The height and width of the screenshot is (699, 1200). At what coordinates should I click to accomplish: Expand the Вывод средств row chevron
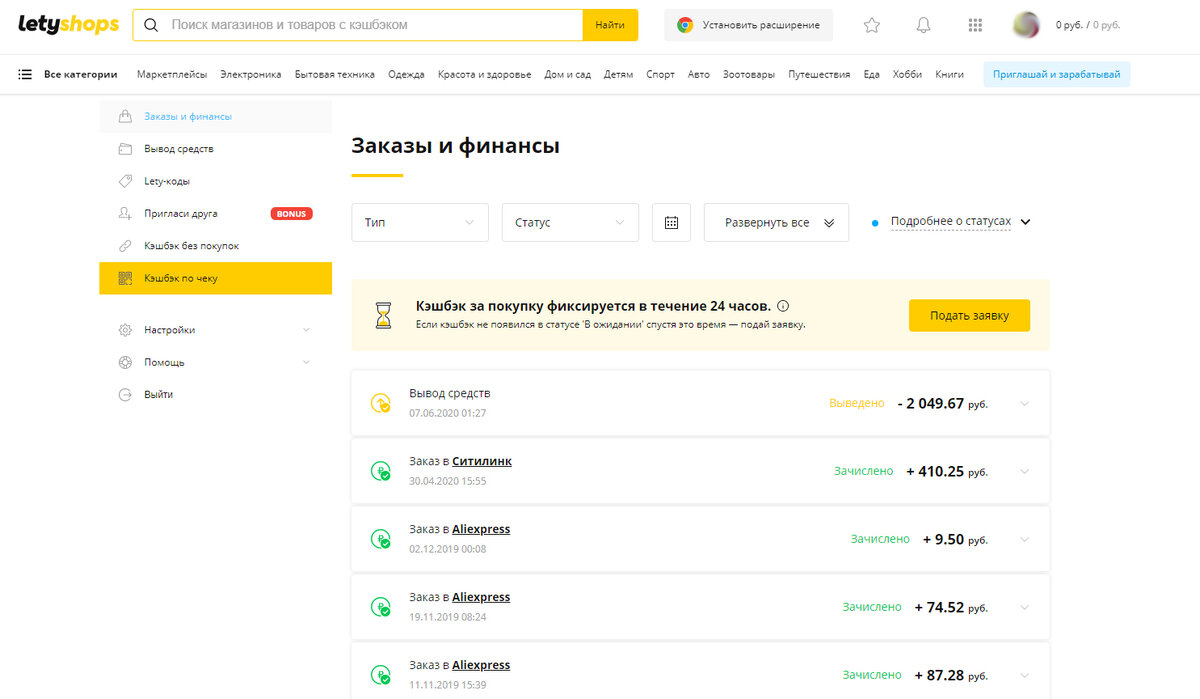tap(1024, 404)
